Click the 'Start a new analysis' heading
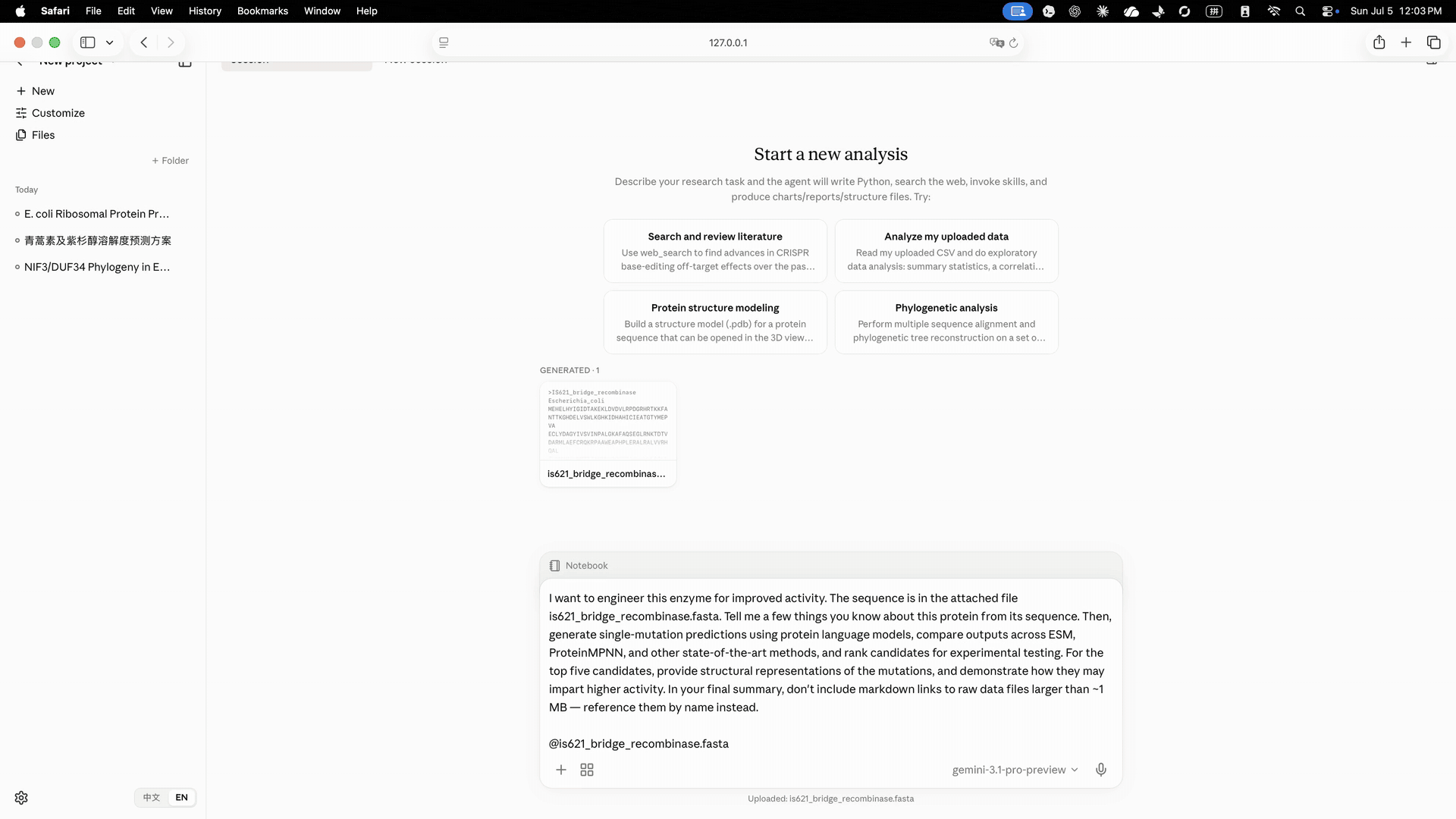 [x=831, y=154]
